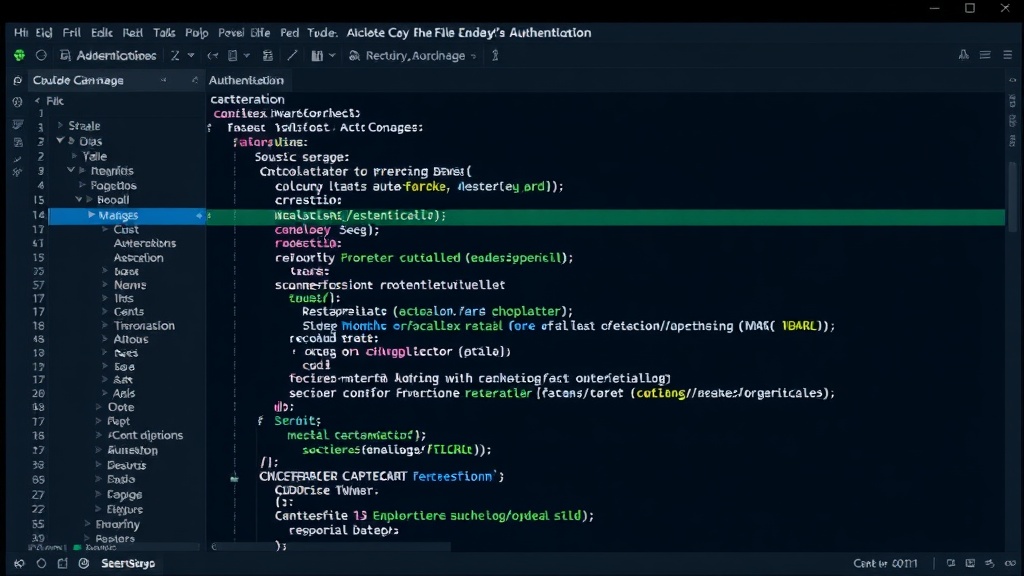Open the Eid menu

[44, 33]
